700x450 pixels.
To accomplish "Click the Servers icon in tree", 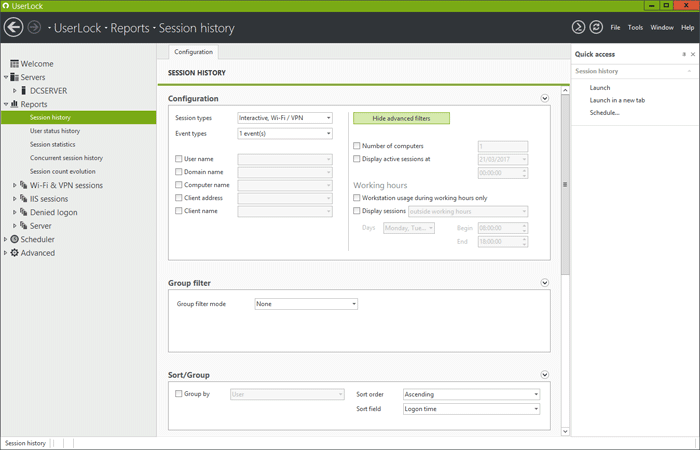I will click(x=14, y=77).
